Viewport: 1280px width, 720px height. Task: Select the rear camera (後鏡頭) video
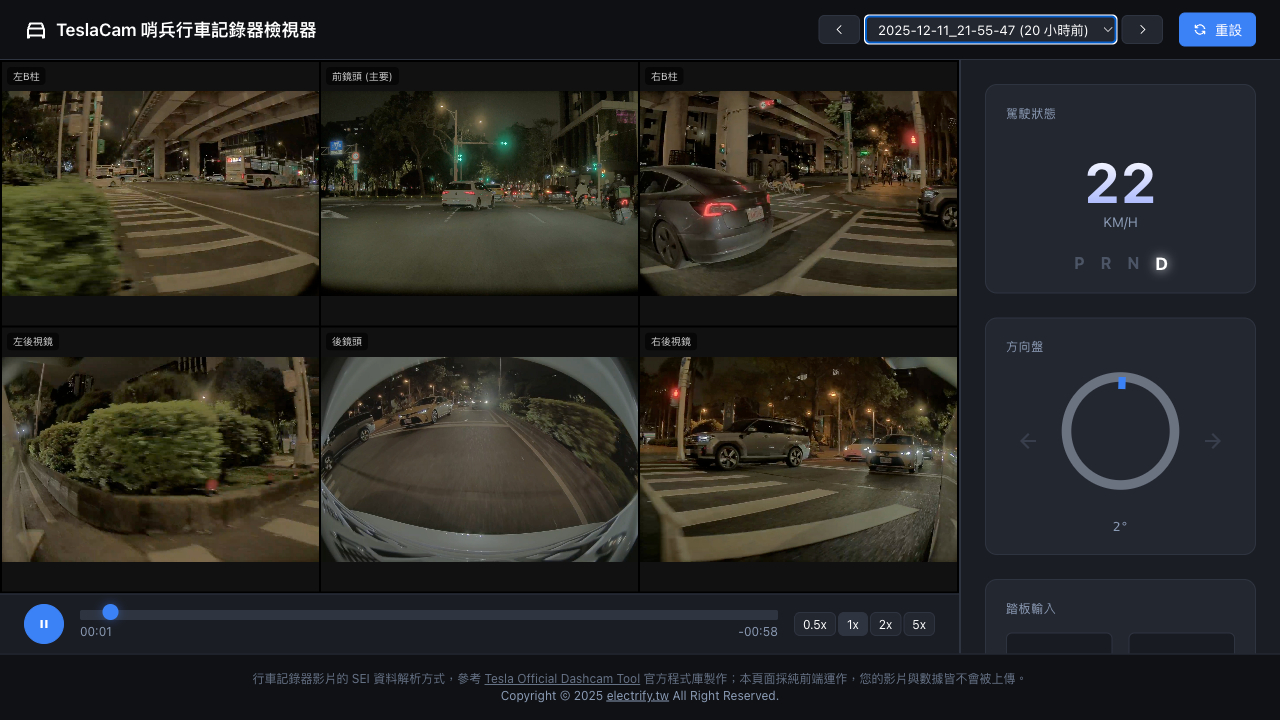click(479, 459)
